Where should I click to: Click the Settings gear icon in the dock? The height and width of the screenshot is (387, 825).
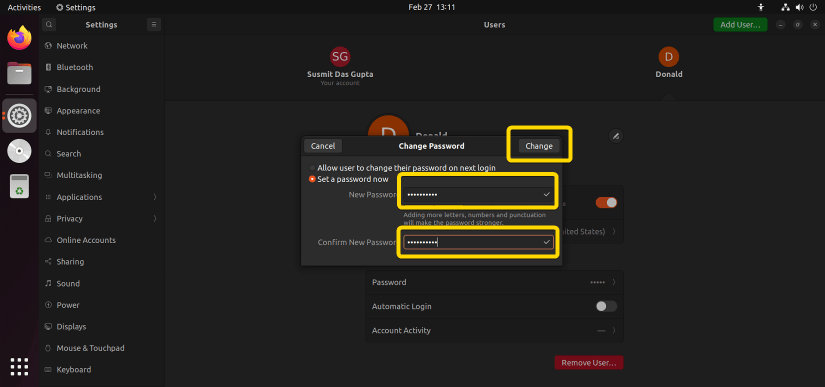19,115
